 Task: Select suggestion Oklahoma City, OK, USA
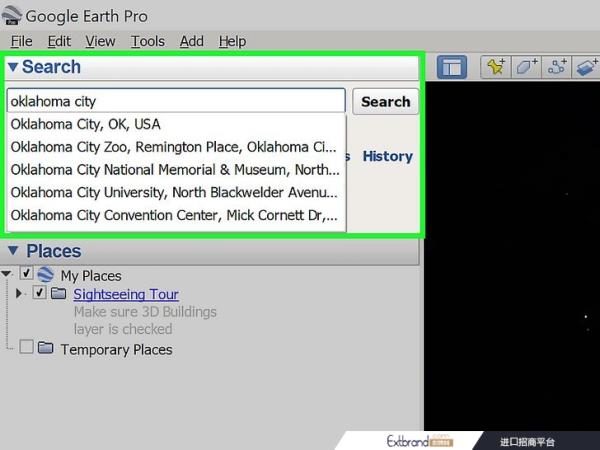coord(176,124)
